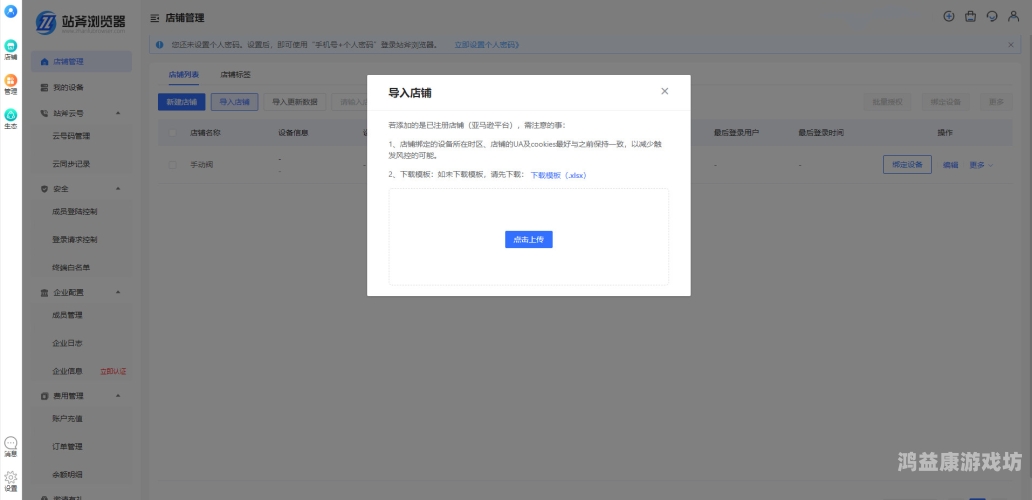Image resolution: width=1032 pixels, height=500 pixels.
Task: Open the 更多 button in the top toolbar
Action: pyautogui.click(x=996, y=102)
